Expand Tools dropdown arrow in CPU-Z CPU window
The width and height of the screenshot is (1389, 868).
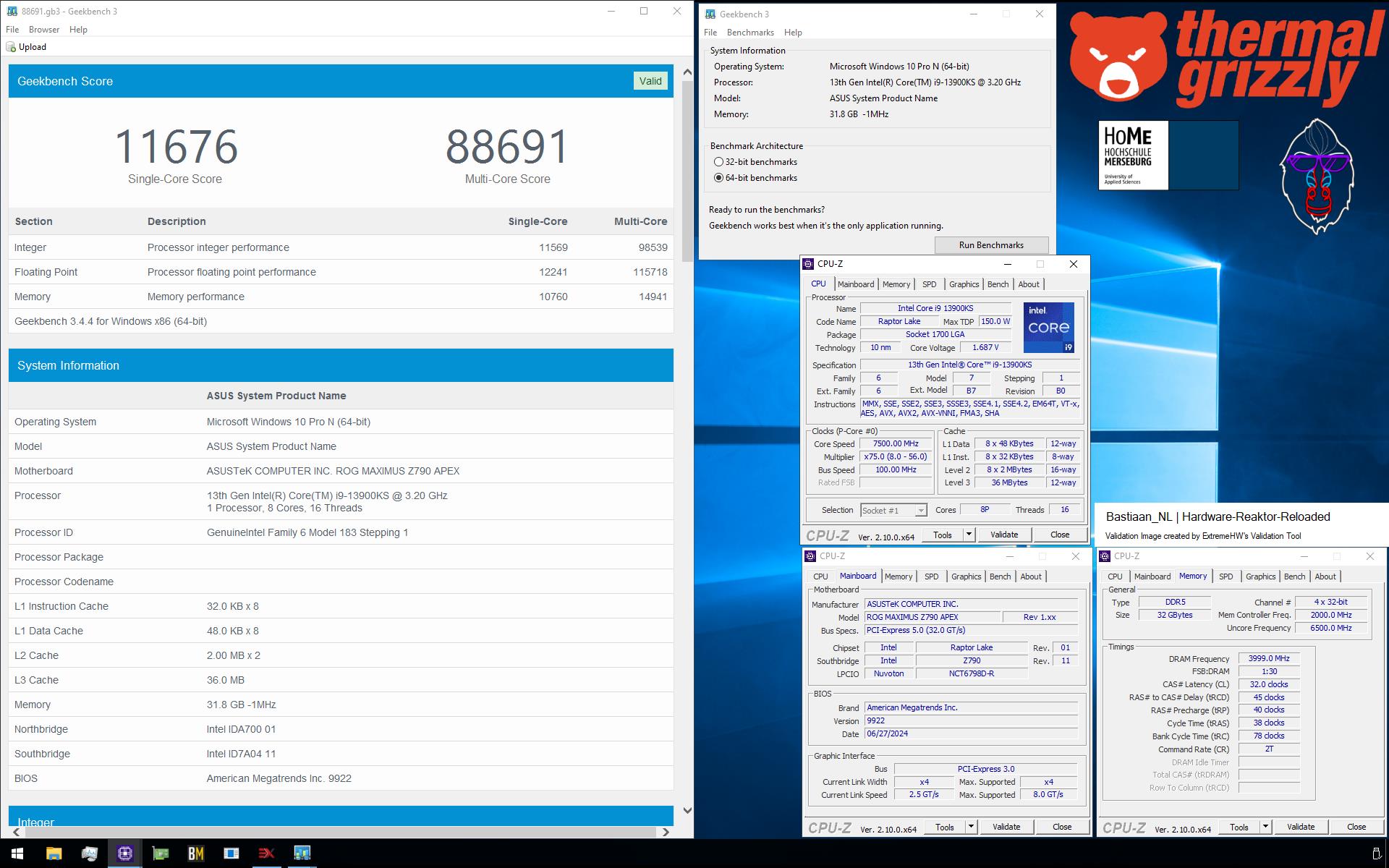[x=969, y=535]
